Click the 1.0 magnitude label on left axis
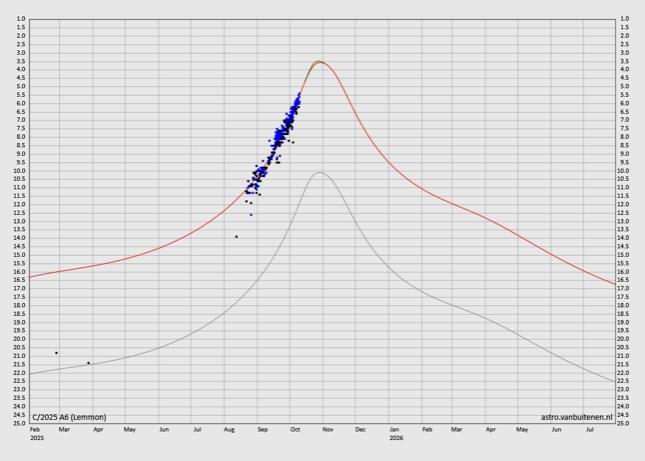645x461 pixels. (20, 19)
